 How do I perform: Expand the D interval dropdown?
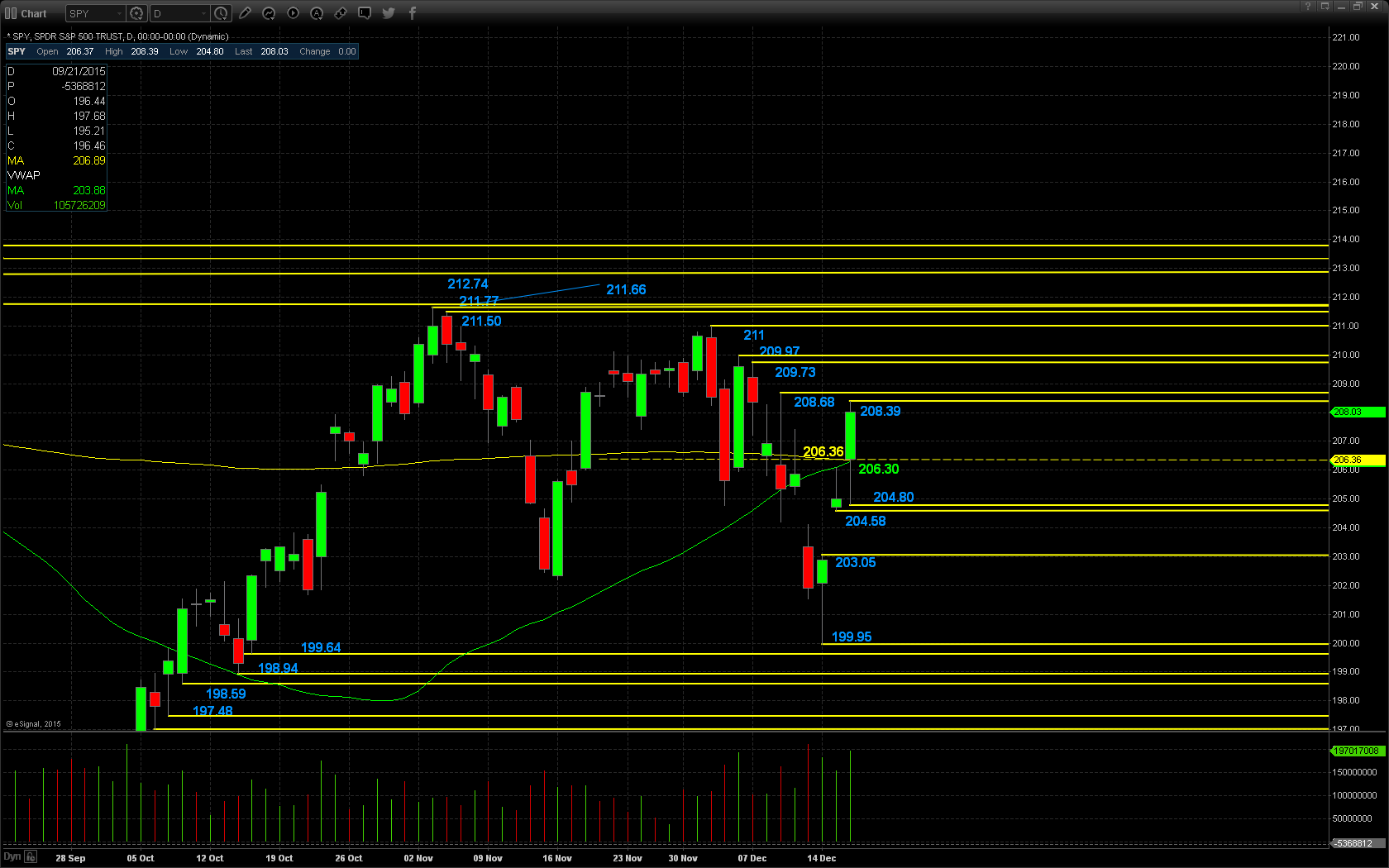click(203, 13)
